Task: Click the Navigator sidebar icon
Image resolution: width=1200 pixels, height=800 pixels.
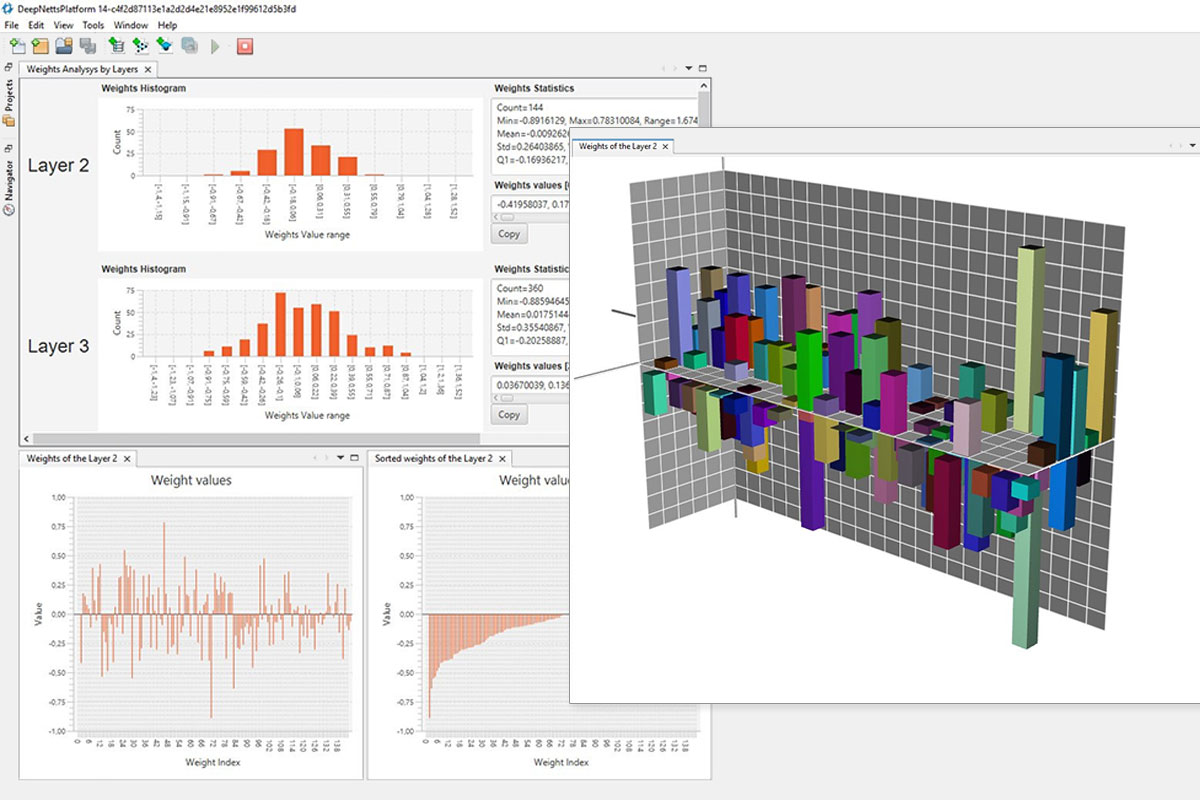Action: pos(9,210)
